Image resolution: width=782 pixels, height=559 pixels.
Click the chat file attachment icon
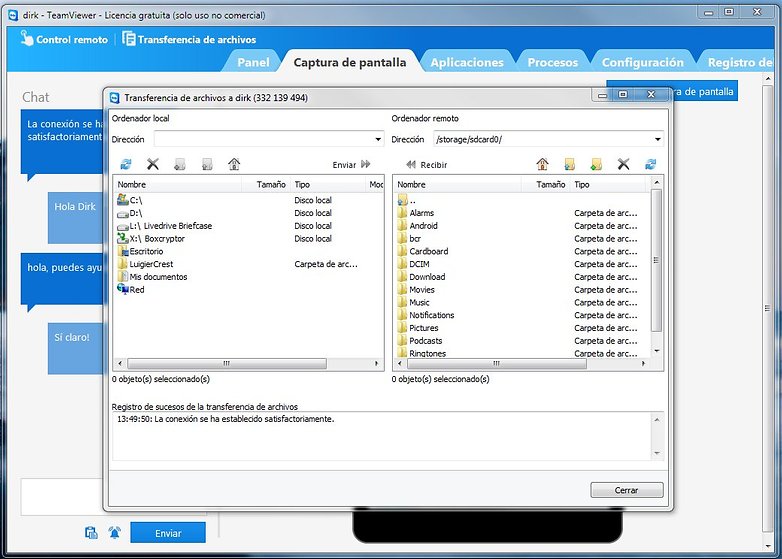(91, 533)
